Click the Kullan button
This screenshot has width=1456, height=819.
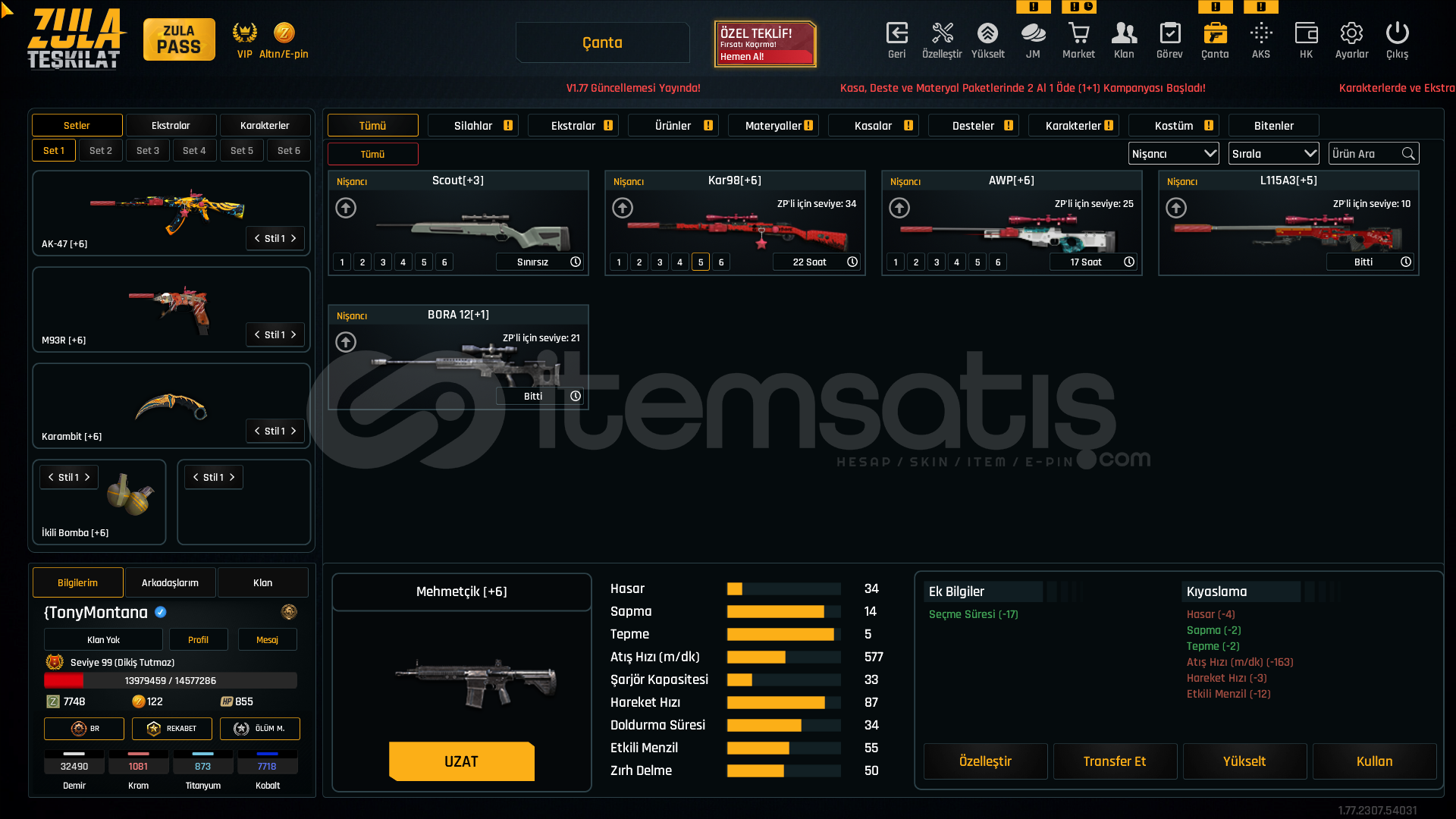click(1374, 761)
